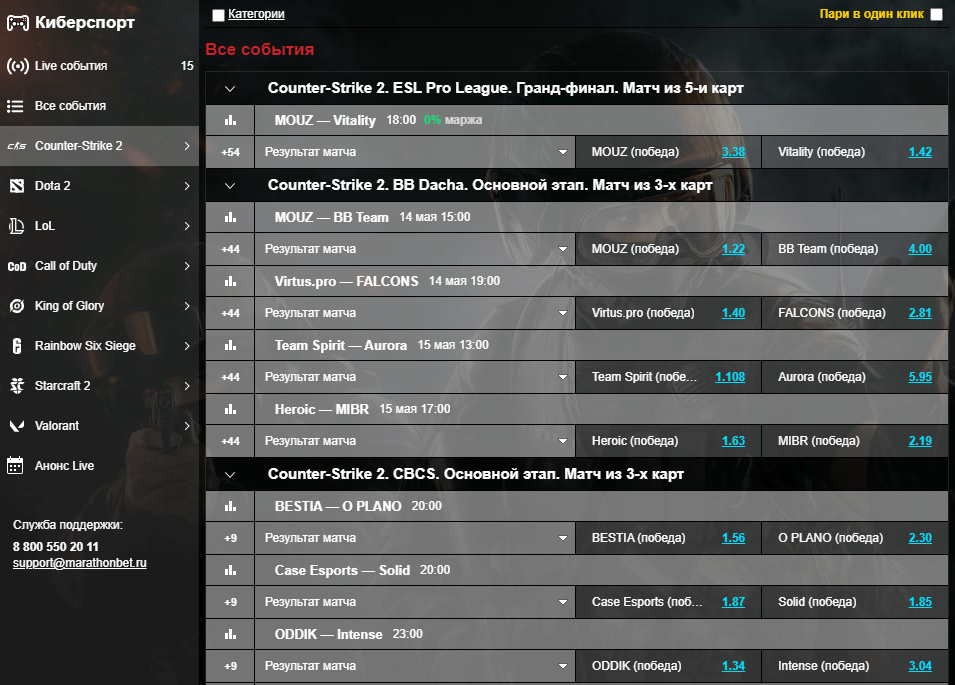Show +9 more markets for ODDIK — Intense
Screen dimensions: 955x685
point(230,666)
